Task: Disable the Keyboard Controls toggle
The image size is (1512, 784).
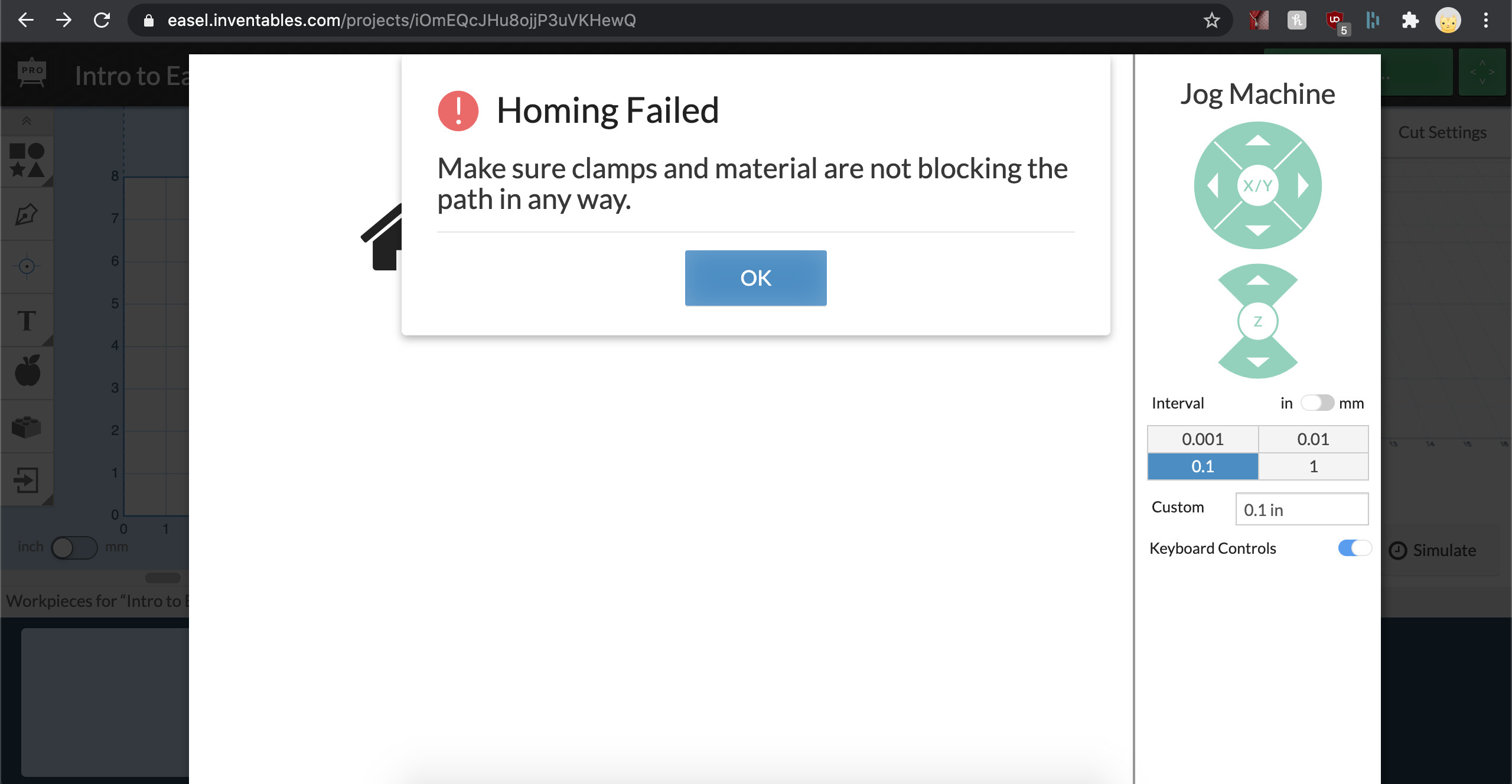Action: (x=1354, y=548)
